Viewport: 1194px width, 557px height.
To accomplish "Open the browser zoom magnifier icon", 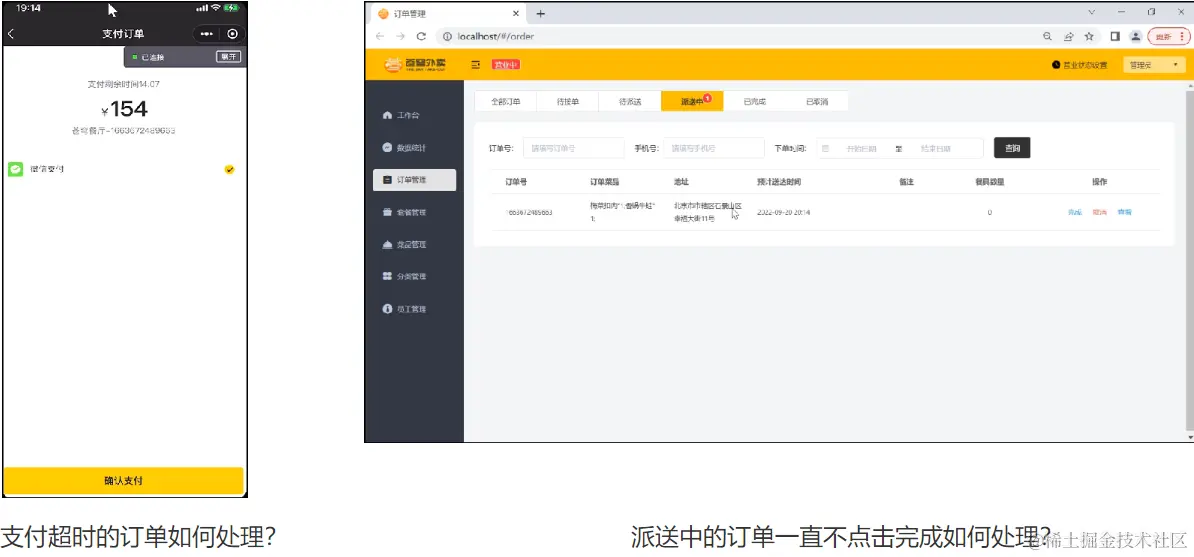I will pyautogui.click(x=1047, y=36).
